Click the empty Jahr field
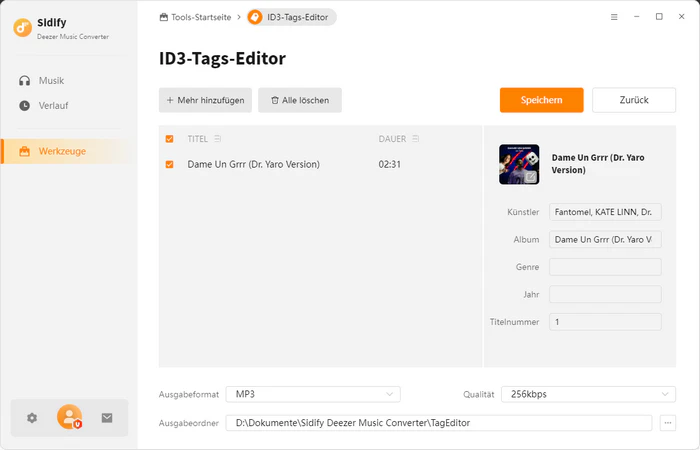The image size is (700, 450). [605, 295]
